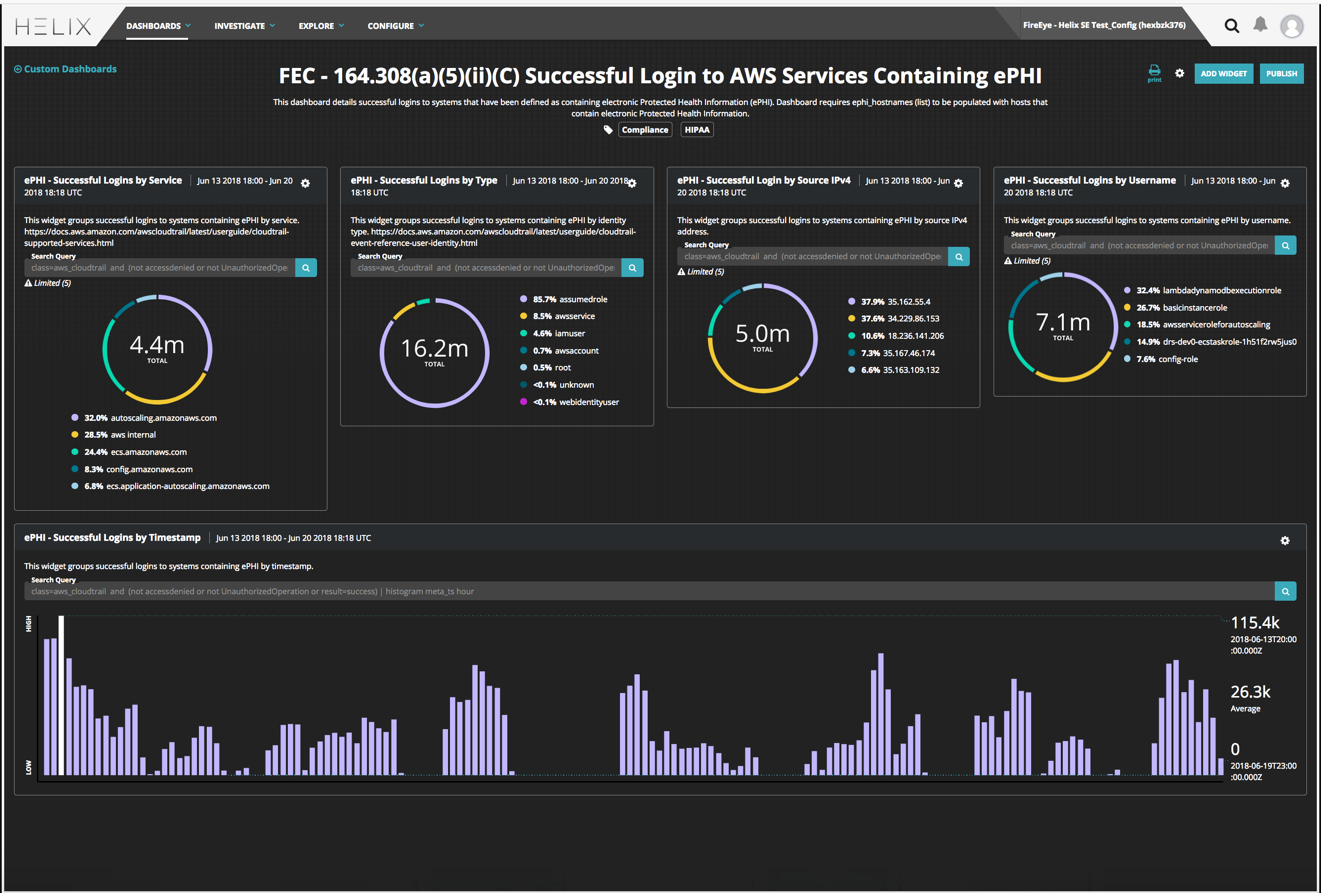Image resolution: width=1321 pixels, height=893 pixels.
Task: Click the assumedrole legend swatch
Action: (x=524, y=299)
